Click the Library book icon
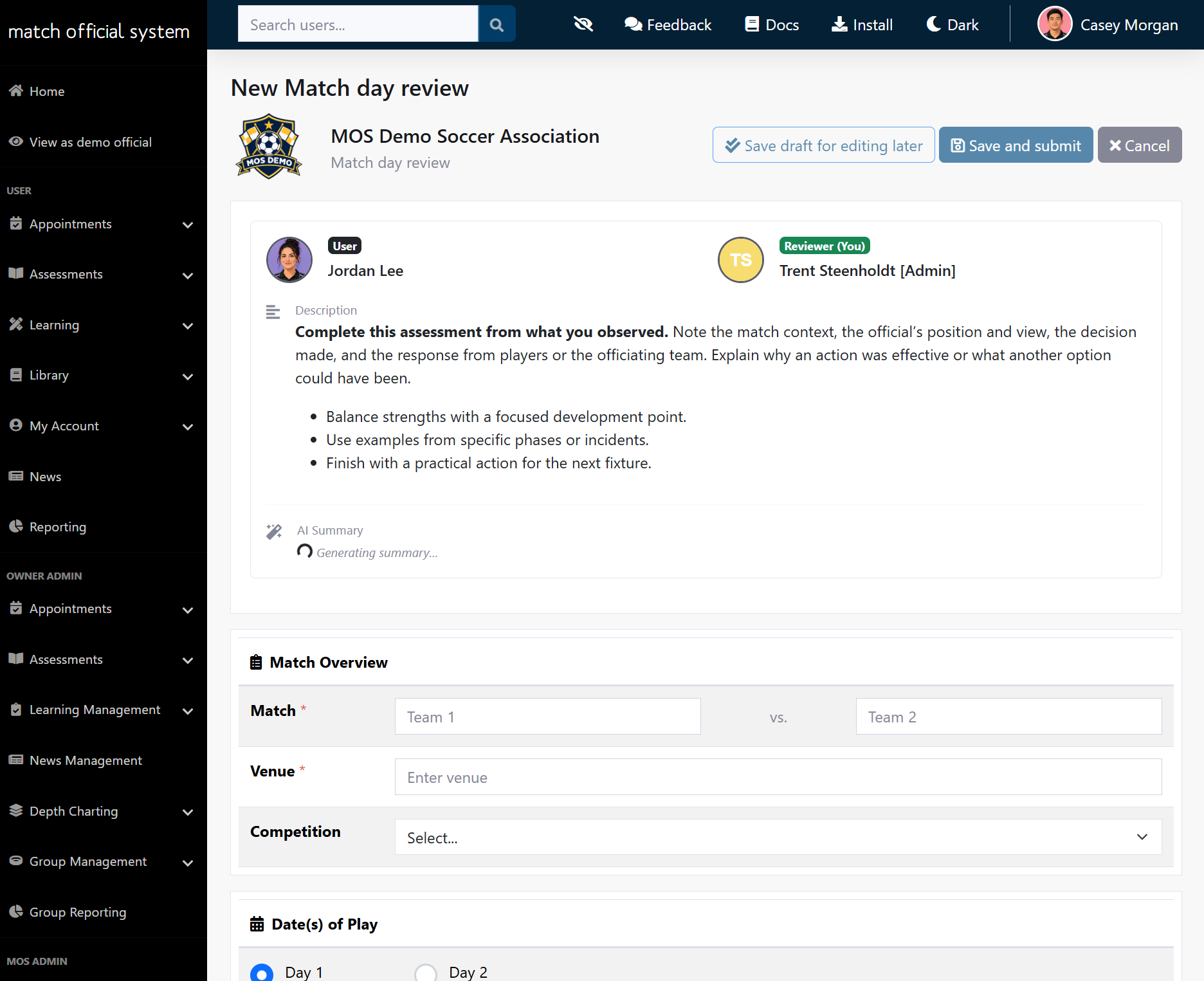 16,374
